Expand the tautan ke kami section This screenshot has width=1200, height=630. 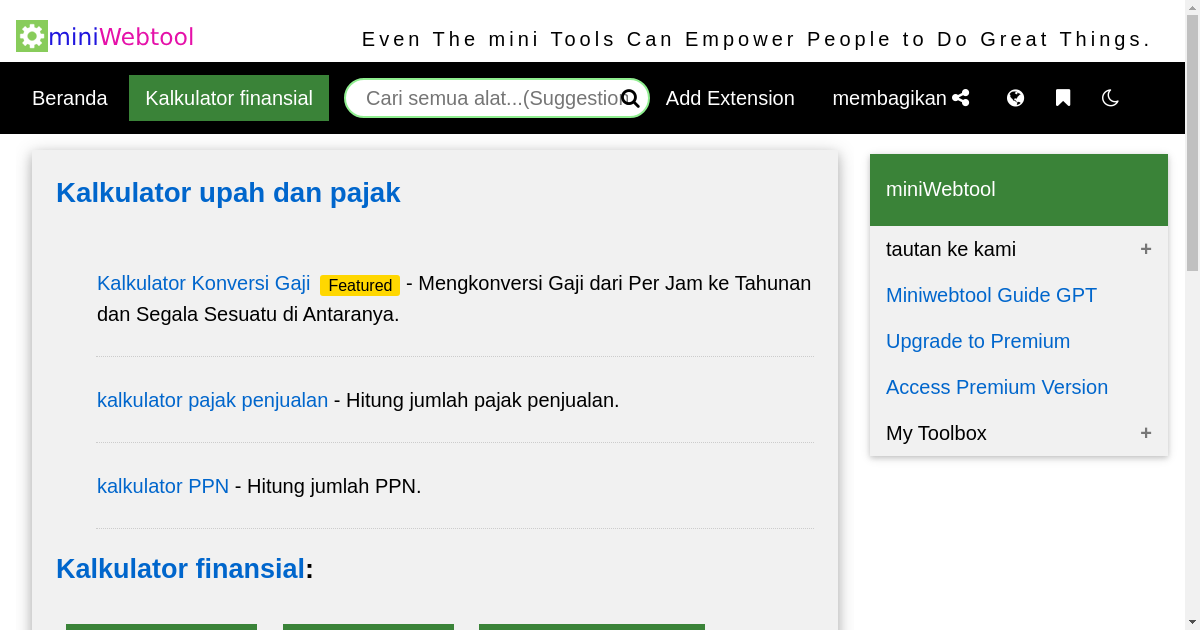1145,249
